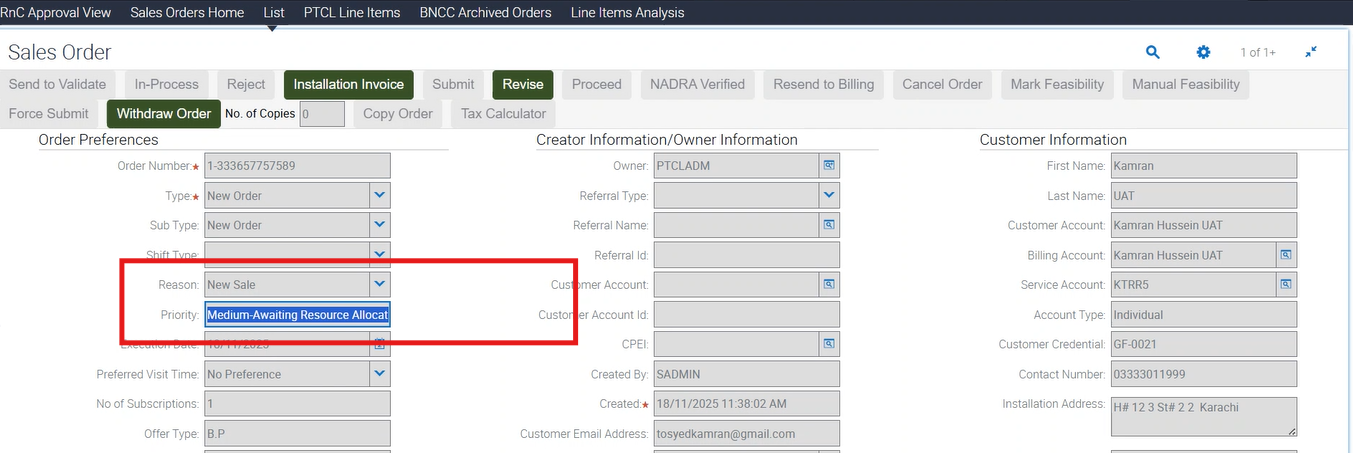The height and width of the screenshot is (453, 1353).
Task: Open the Referral Name lookup icon
Action: (x=829, y=225)
